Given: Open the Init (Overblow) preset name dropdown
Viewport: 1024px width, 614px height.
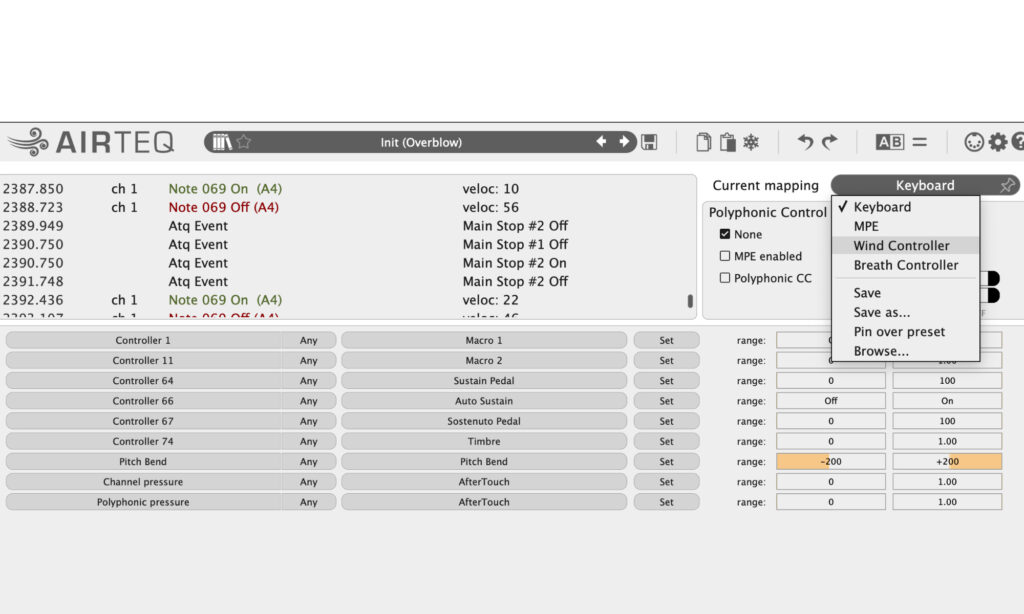Looking at the screenshot, I should 421,142.
